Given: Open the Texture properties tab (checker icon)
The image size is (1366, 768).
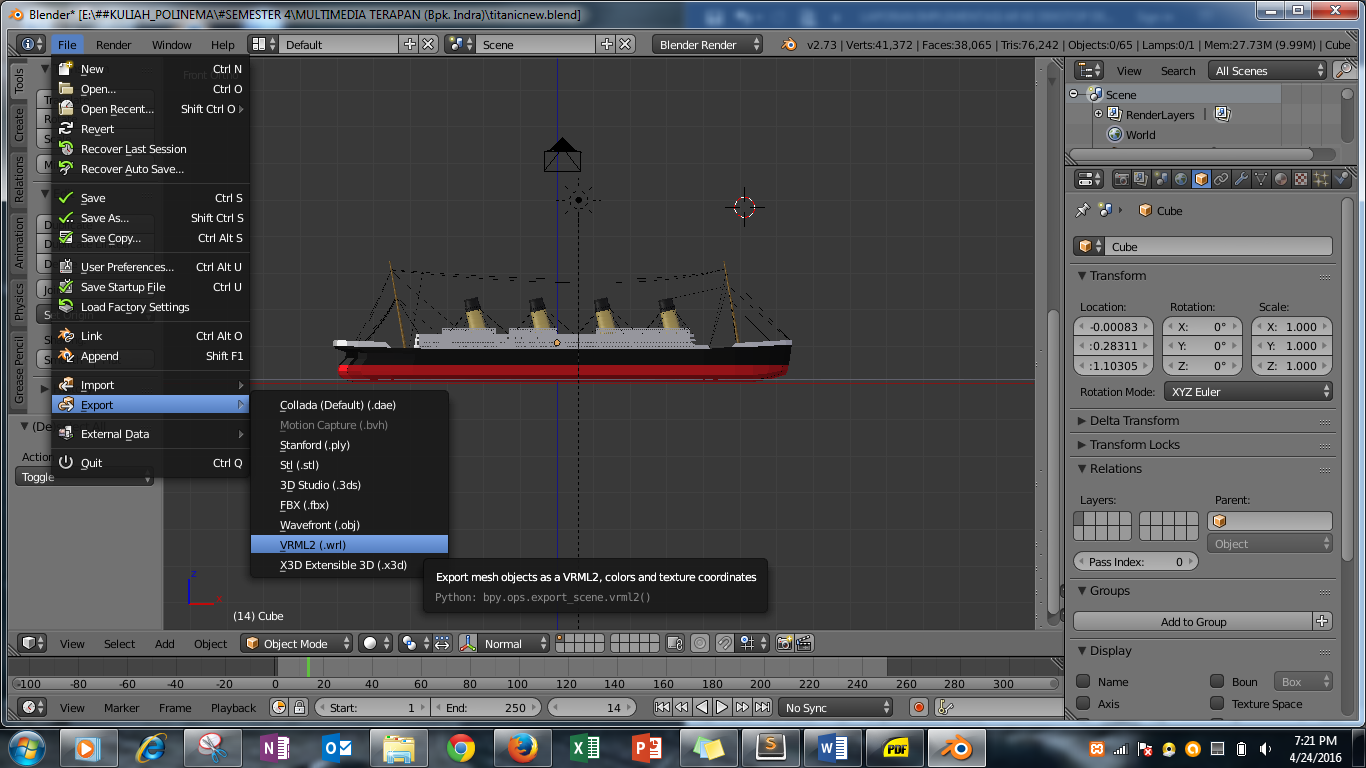Looking at the screenshot, I should tap(1301, 179).
